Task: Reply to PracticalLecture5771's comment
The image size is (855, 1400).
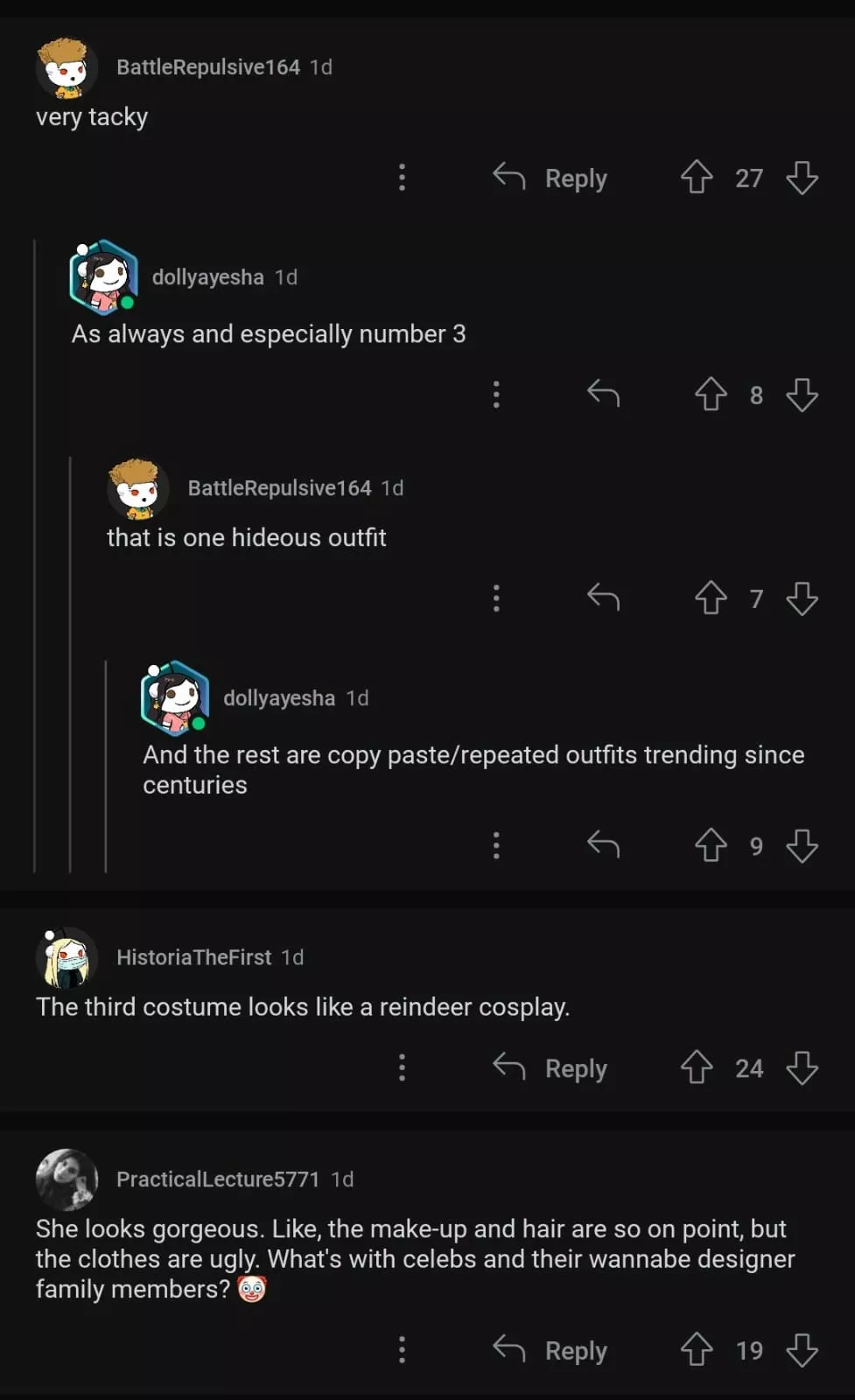Action: (550, 1350)
